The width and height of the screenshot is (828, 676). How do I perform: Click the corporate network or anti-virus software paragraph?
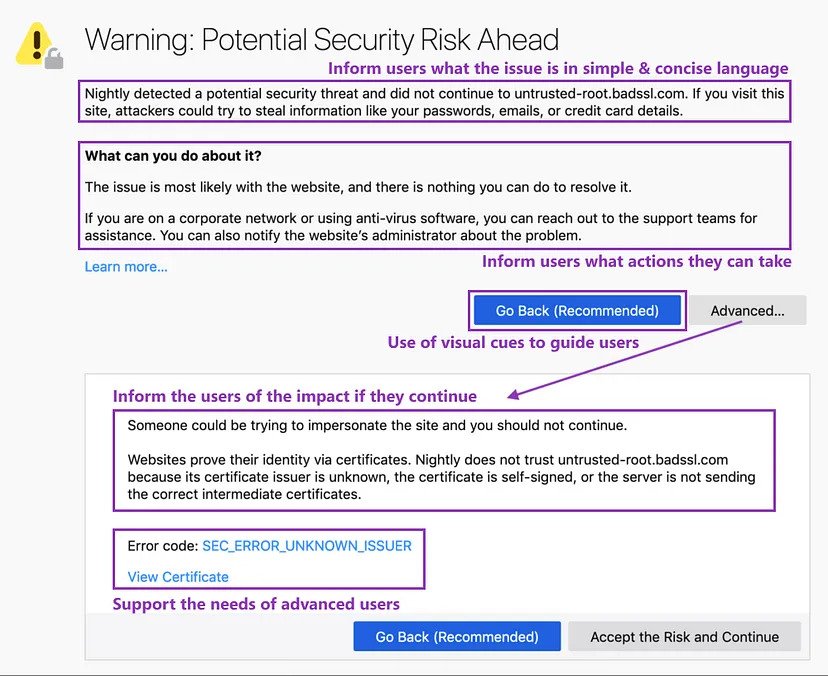click(x=421, y=227)
